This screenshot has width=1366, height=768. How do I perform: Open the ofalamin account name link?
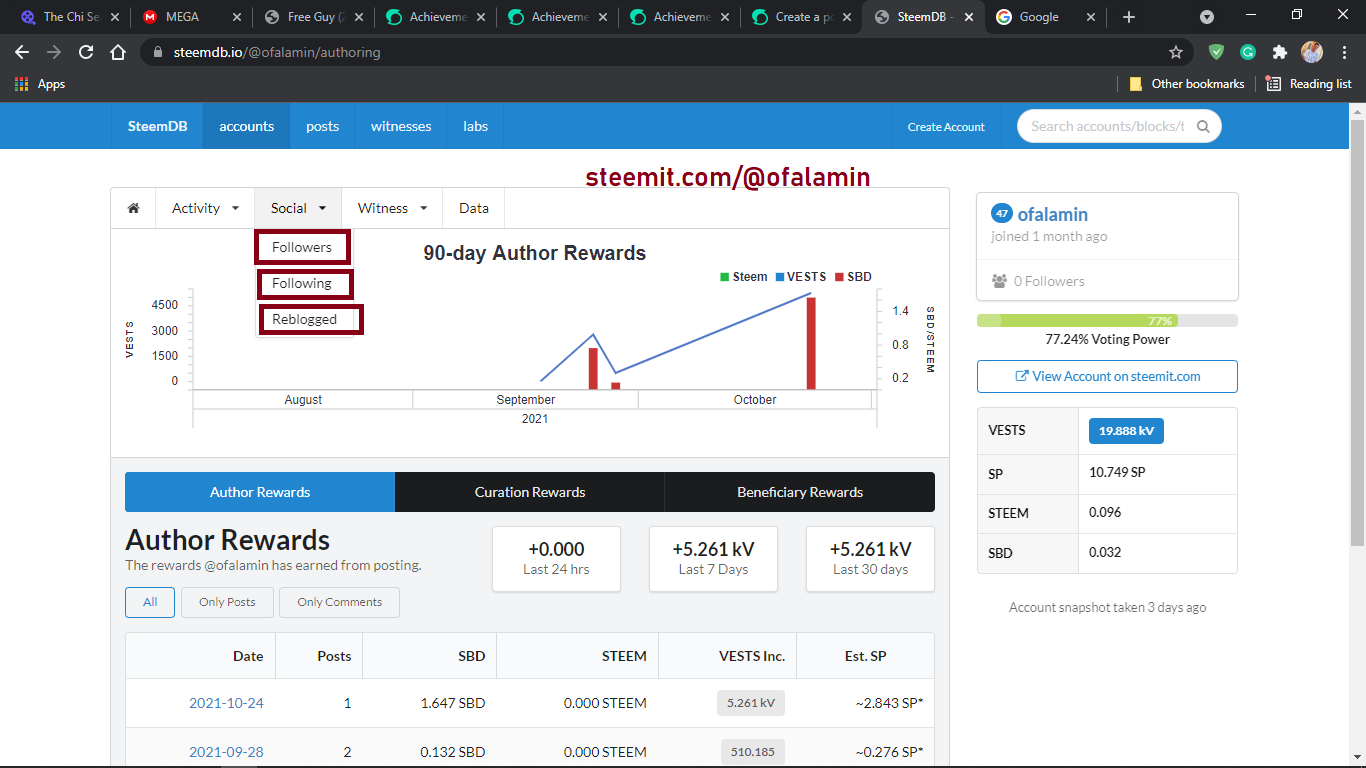click(x=1052, y=214)
